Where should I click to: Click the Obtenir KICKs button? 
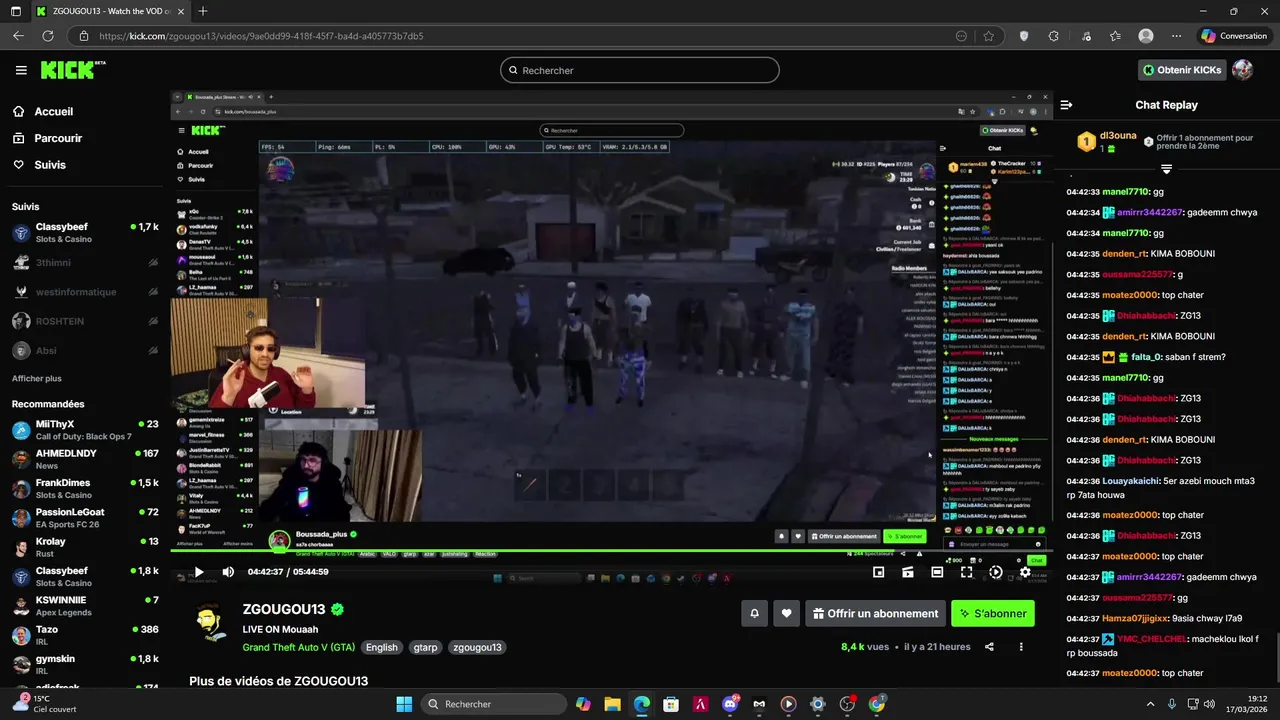point(1182,70)
